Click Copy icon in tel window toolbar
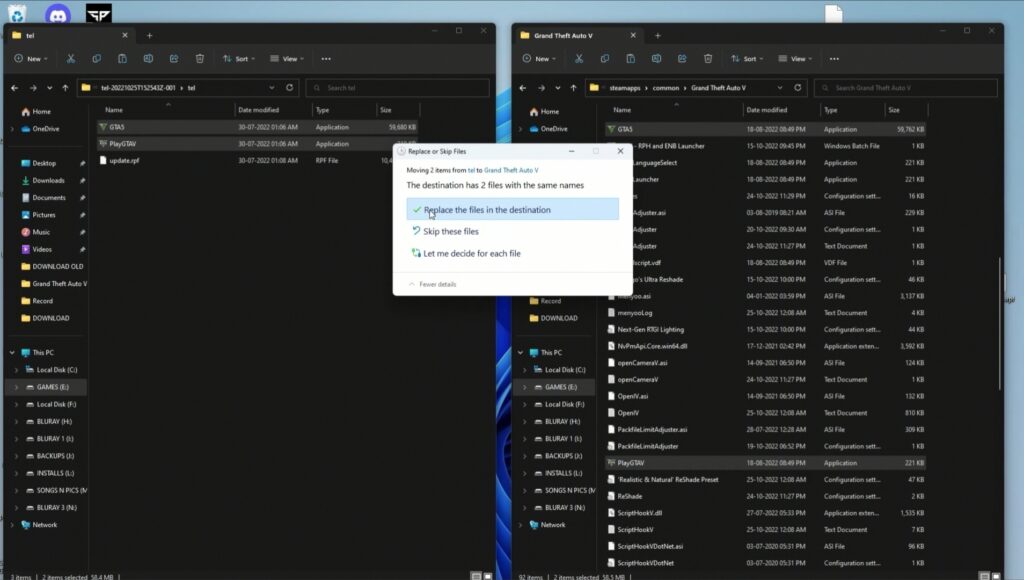The width and height of the screenshot is (1024, 580). click(97, 59)
